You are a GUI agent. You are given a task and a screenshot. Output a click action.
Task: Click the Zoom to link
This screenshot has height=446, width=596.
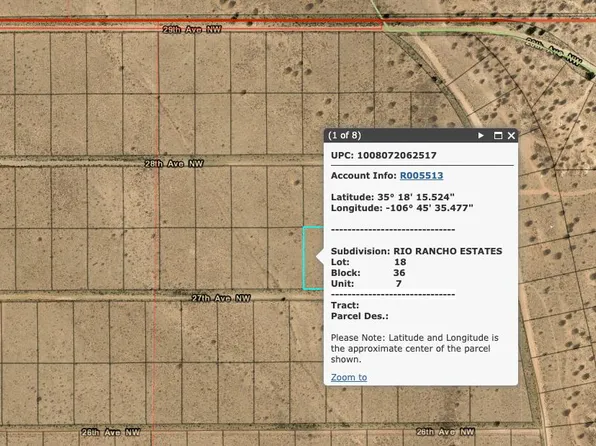click(x=349, y=377)
